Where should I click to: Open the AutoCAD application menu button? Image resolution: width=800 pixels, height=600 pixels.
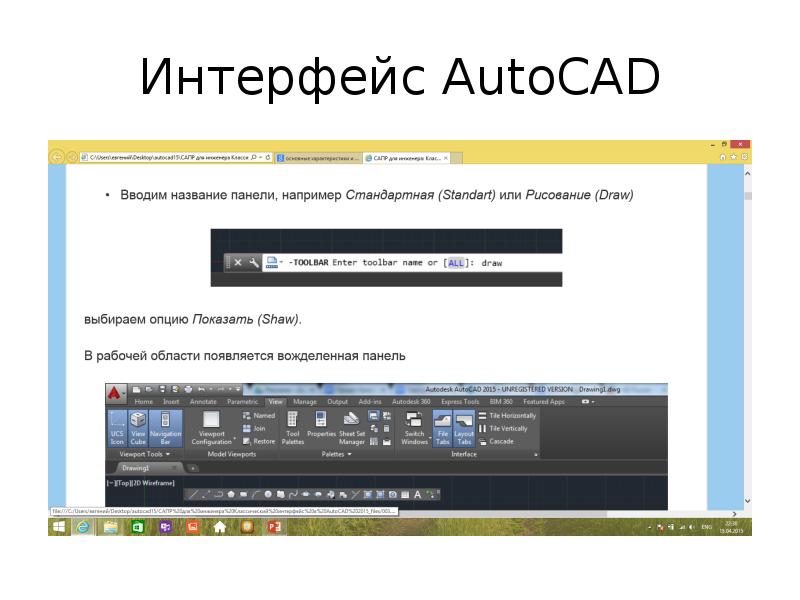(x=115, y=393)
